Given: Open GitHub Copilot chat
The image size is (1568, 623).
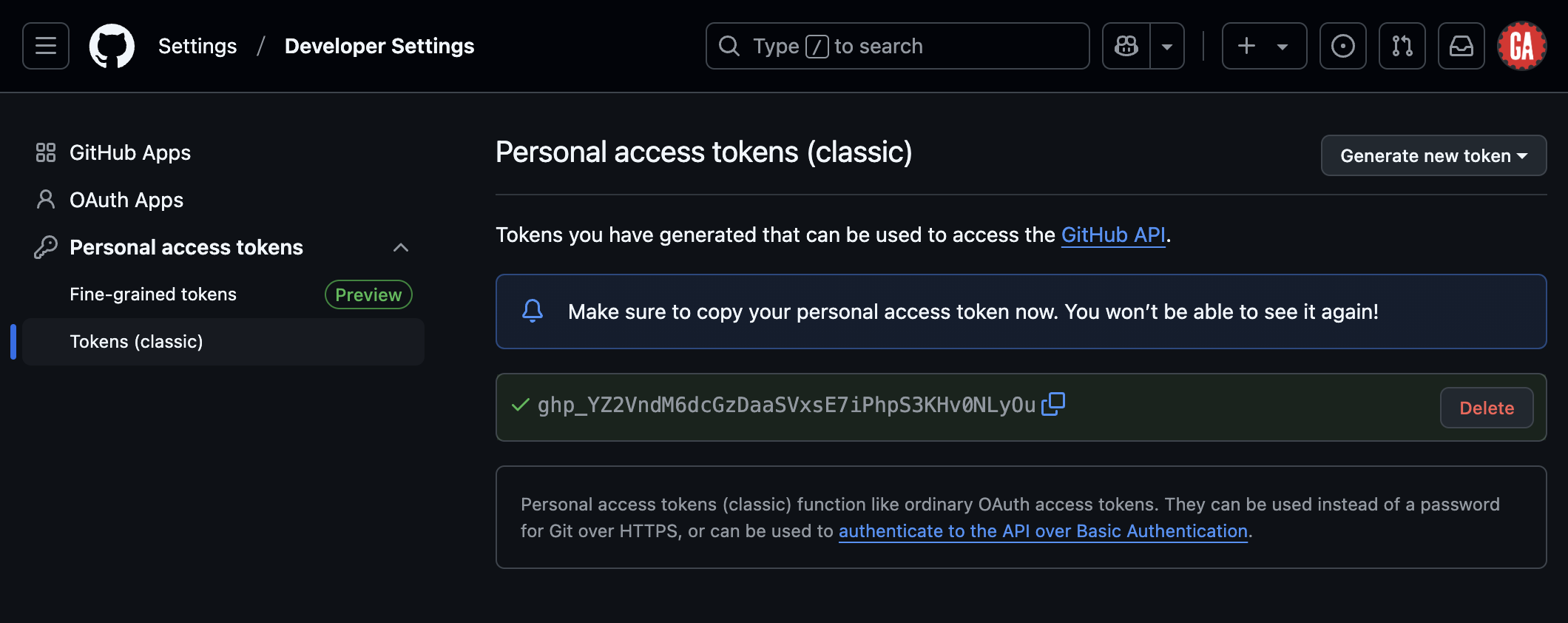Looking at the screenshot, I should pos(1125,46).
